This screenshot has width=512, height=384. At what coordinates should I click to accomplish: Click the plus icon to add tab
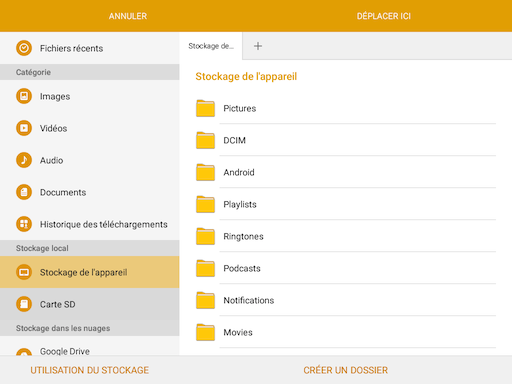258,46
